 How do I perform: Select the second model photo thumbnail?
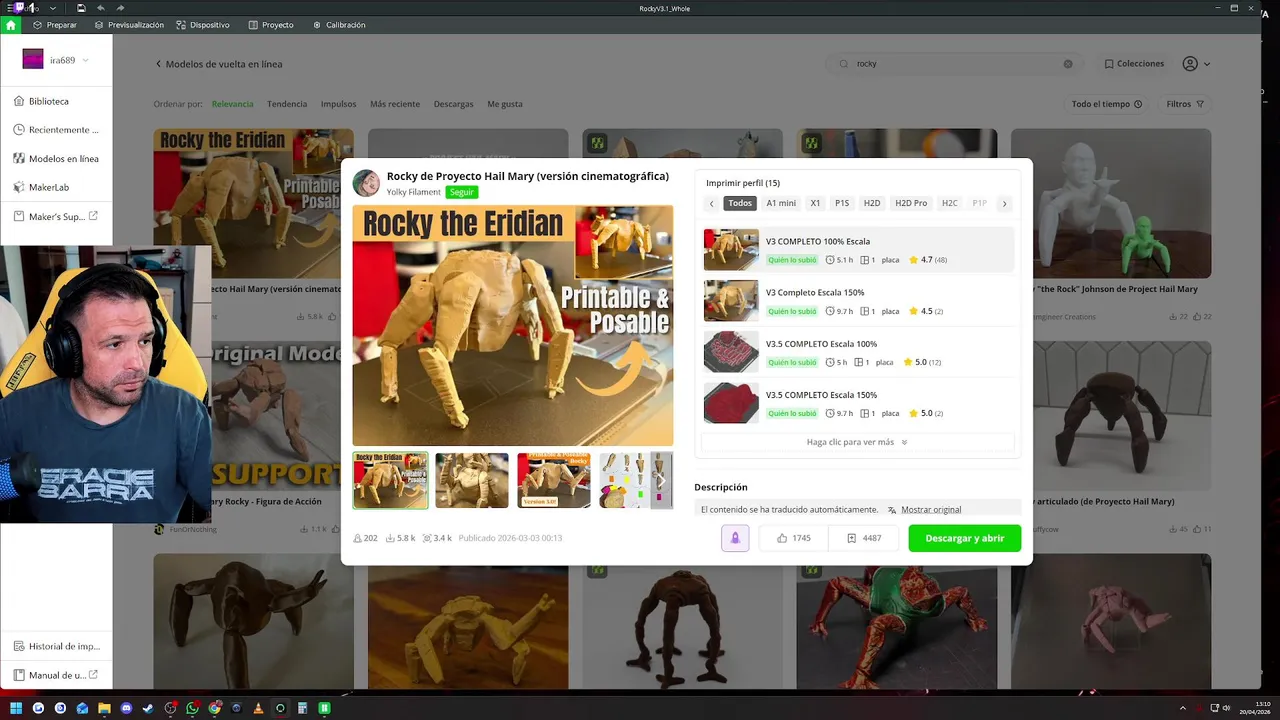pos(472,480)
